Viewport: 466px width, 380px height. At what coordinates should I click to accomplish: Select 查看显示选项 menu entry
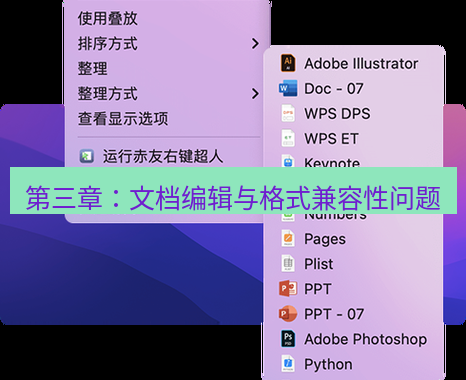click(x=123, y=119)
